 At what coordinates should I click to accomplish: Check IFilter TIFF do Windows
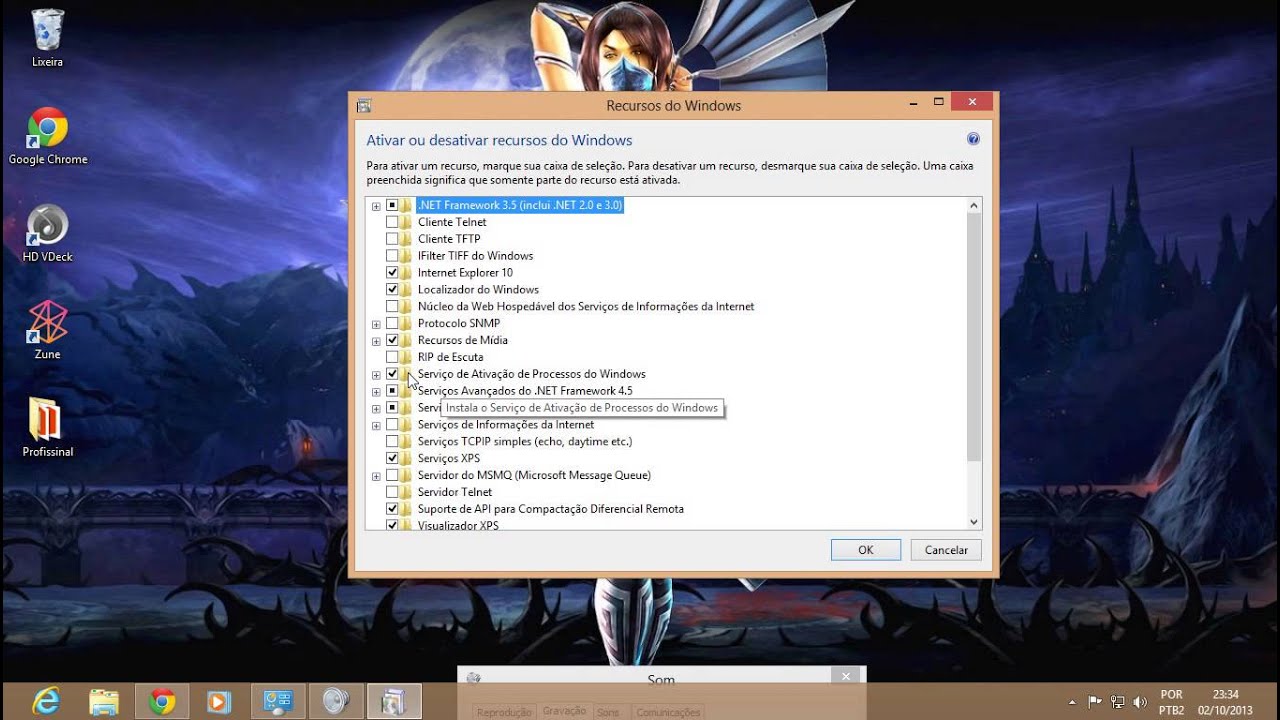coord(392,256)
